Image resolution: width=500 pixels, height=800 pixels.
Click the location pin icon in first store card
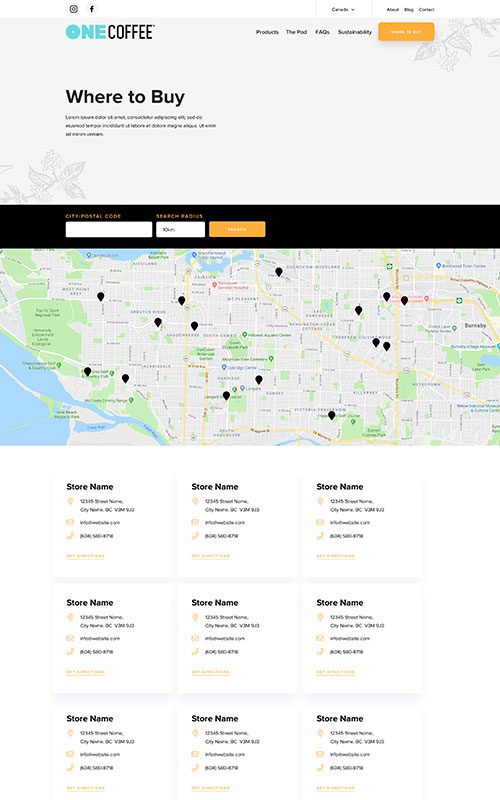tap(70, 502)
